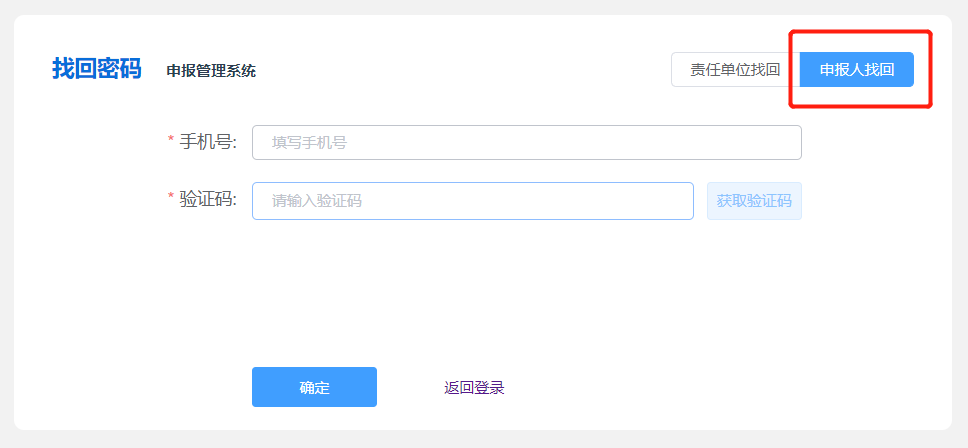Focus the 手机号 input field

[x=527, y=142]
